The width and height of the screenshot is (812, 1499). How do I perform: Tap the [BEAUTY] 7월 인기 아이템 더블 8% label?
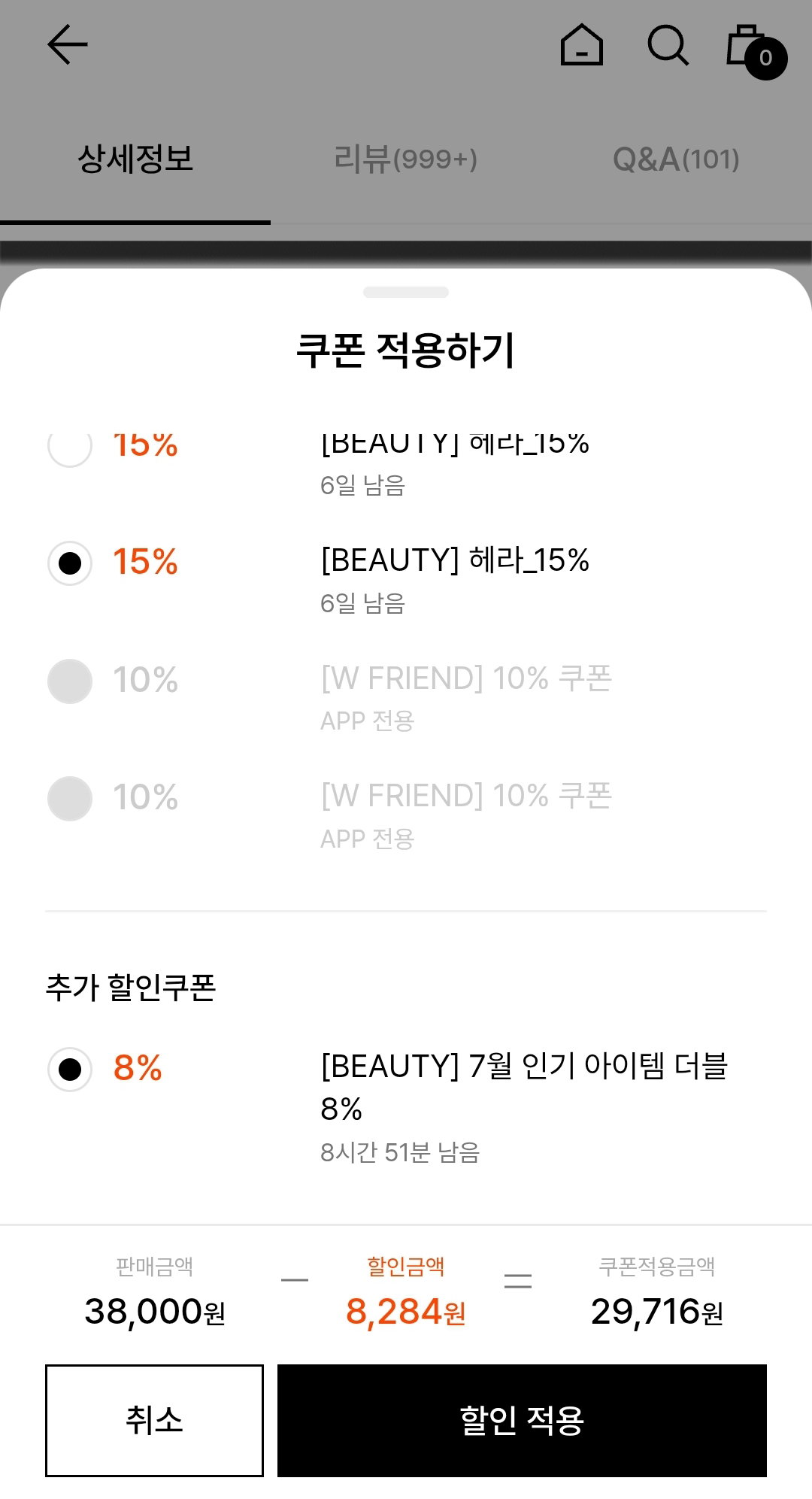coord(524,1087)
